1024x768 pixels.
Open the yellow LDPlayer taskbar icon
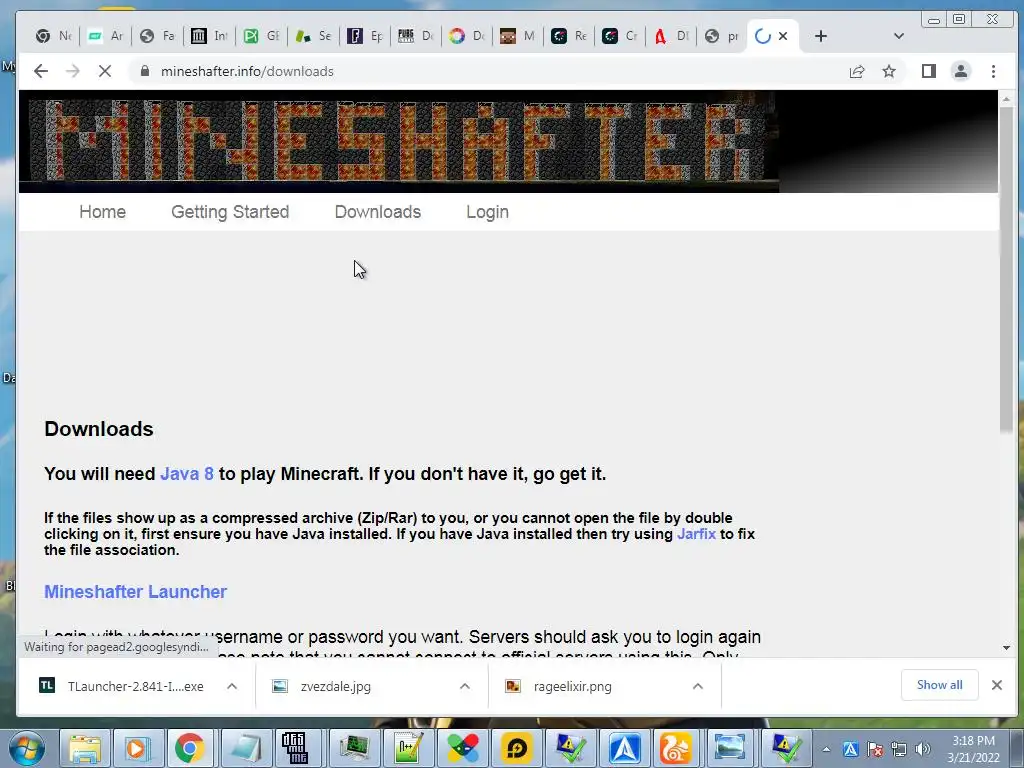(517, 748)
